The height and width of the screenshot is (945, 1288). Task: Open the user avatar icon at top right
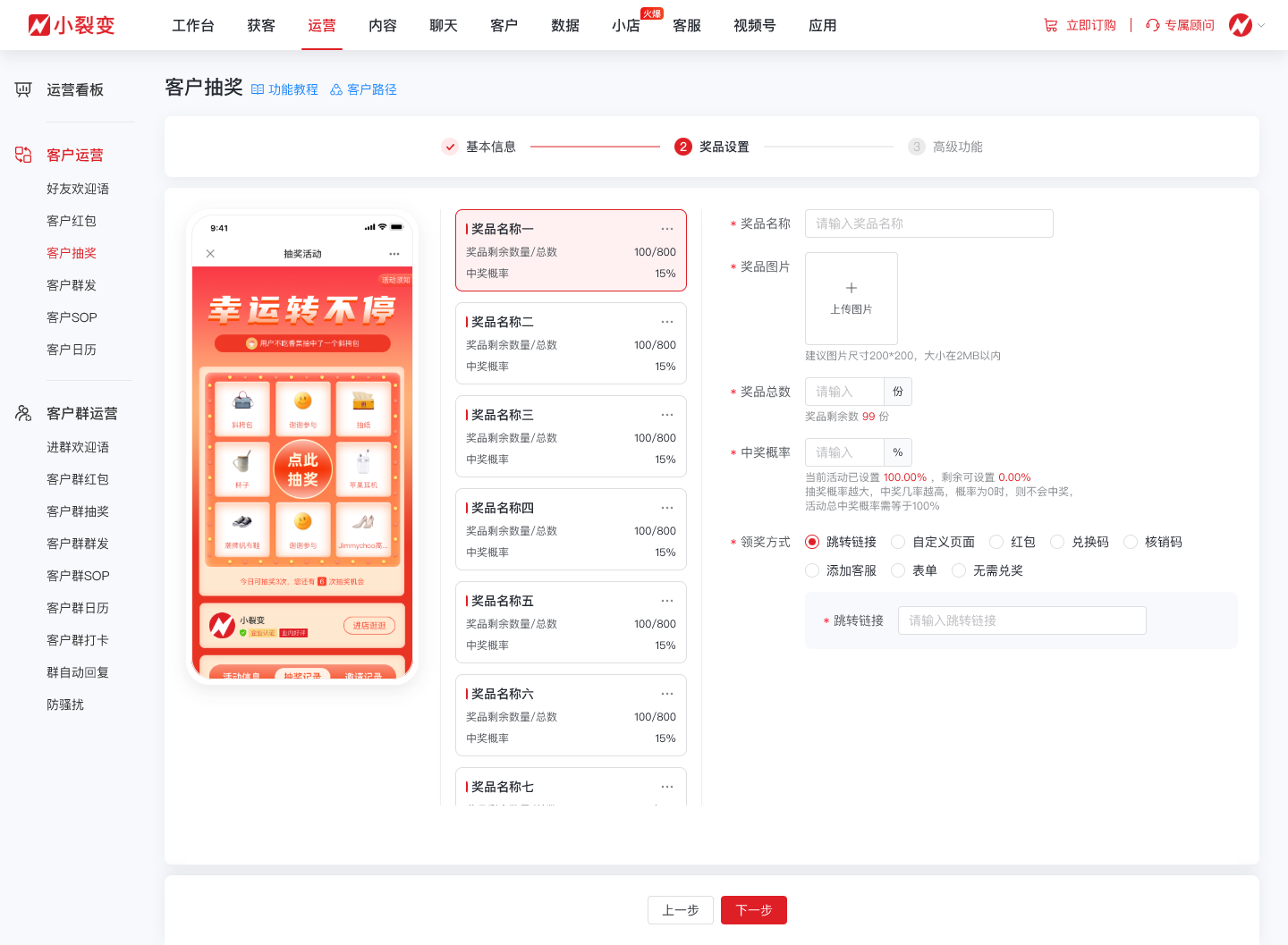click(1241, 25)
